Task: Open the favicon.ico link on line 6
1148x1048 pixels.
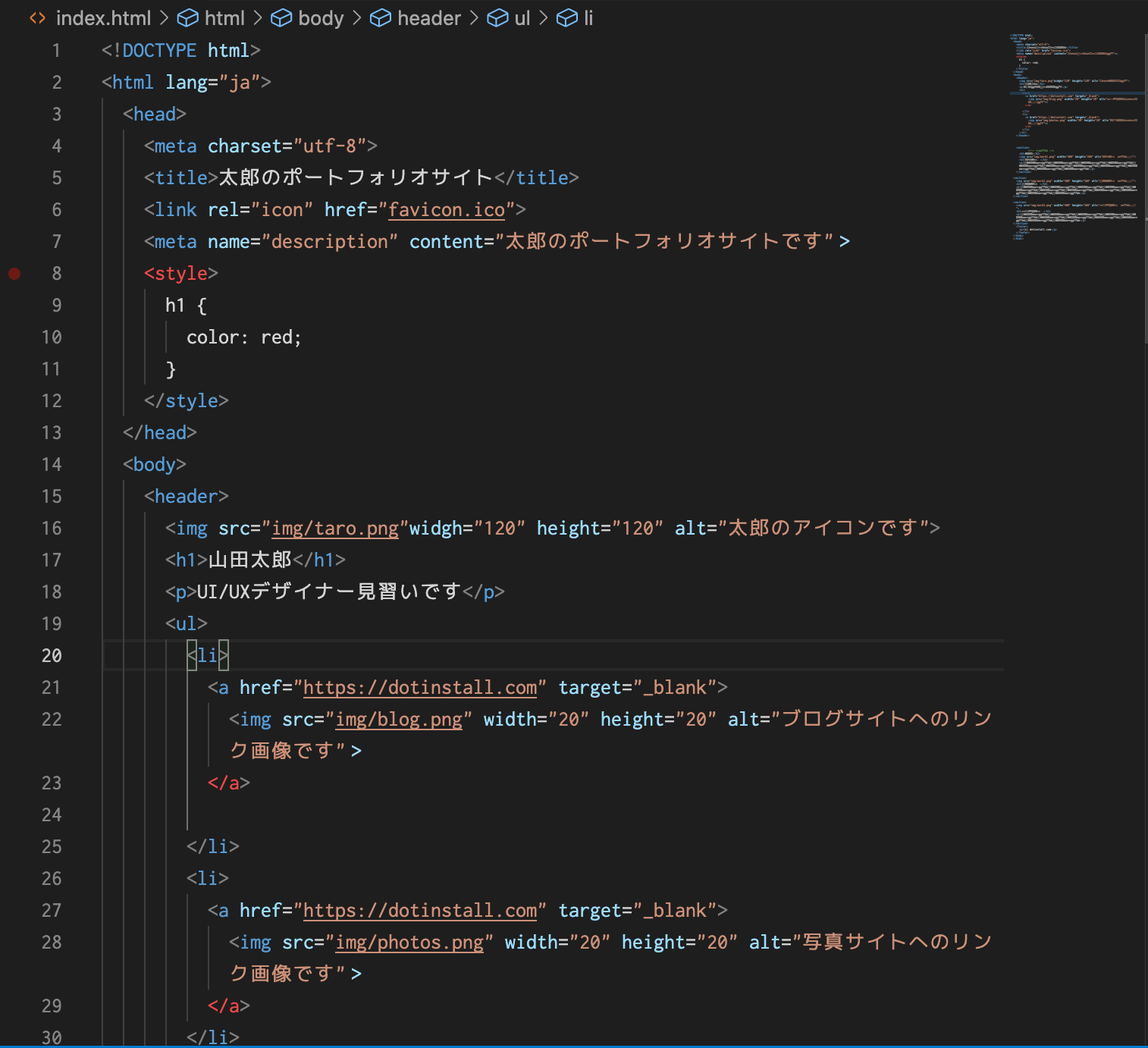Action: click(x=446, y=209)
